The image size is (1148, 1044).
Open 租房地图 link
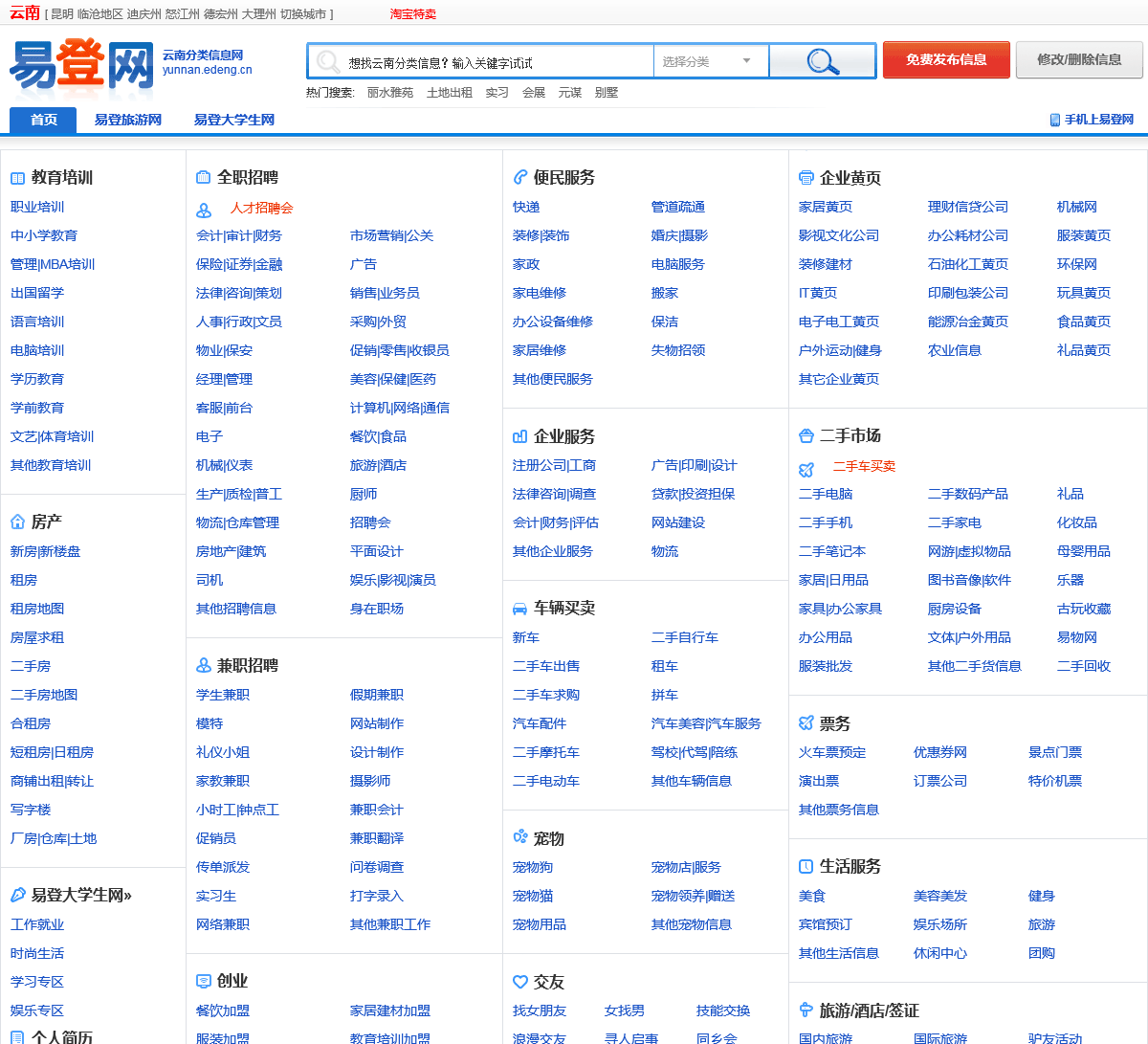(37, 609)
